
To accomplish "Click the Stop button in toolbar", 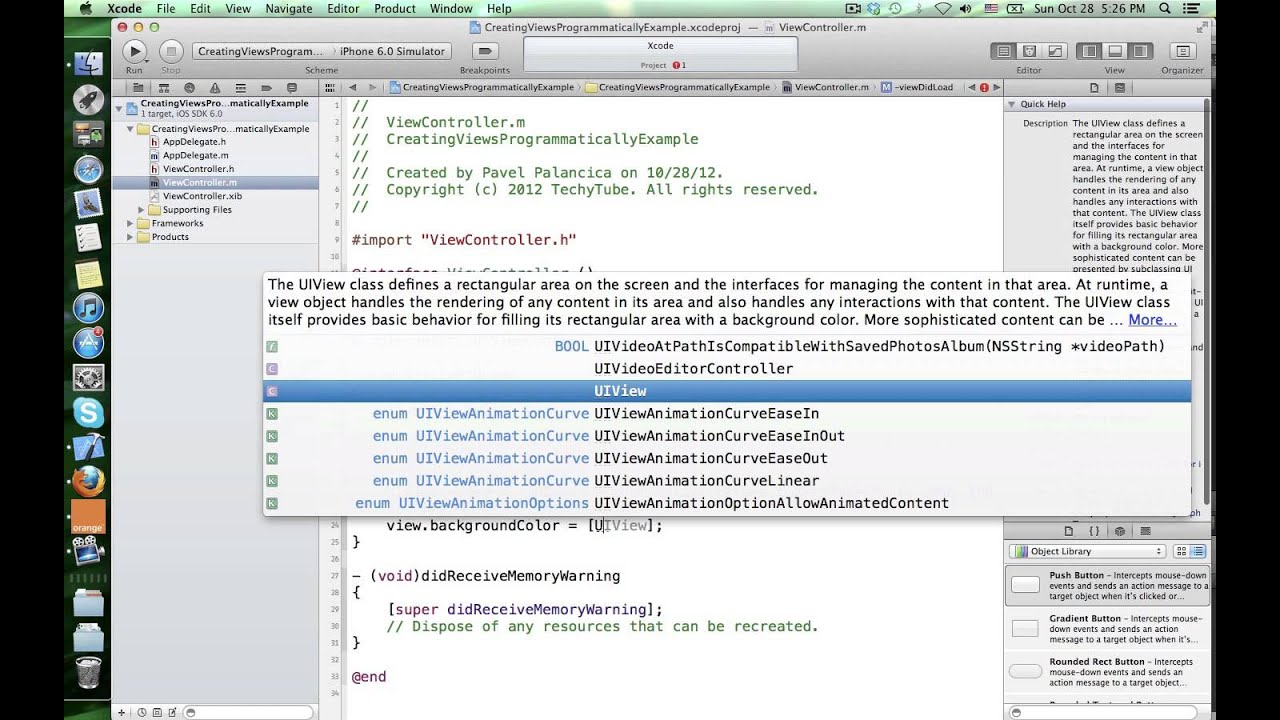I will point(171,51).
